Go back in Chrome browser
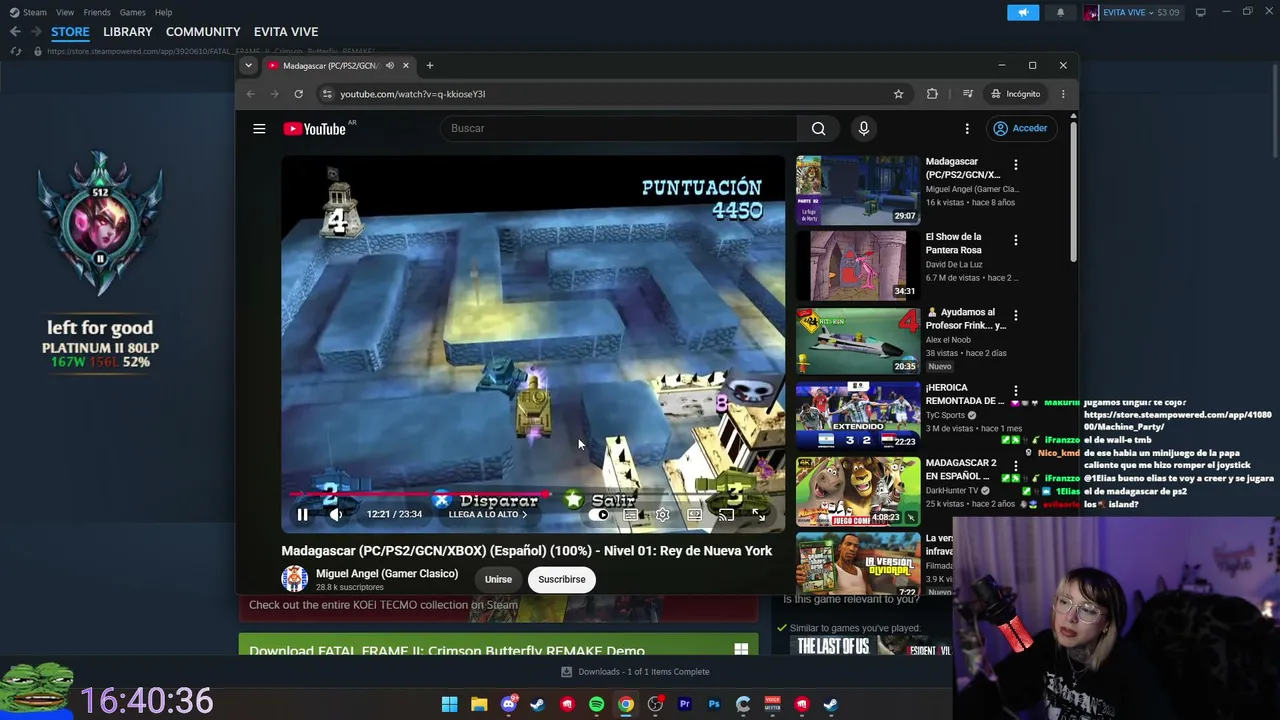Image resolution: width=1280 pixels, height=720 pixels. tap(250, 94)
